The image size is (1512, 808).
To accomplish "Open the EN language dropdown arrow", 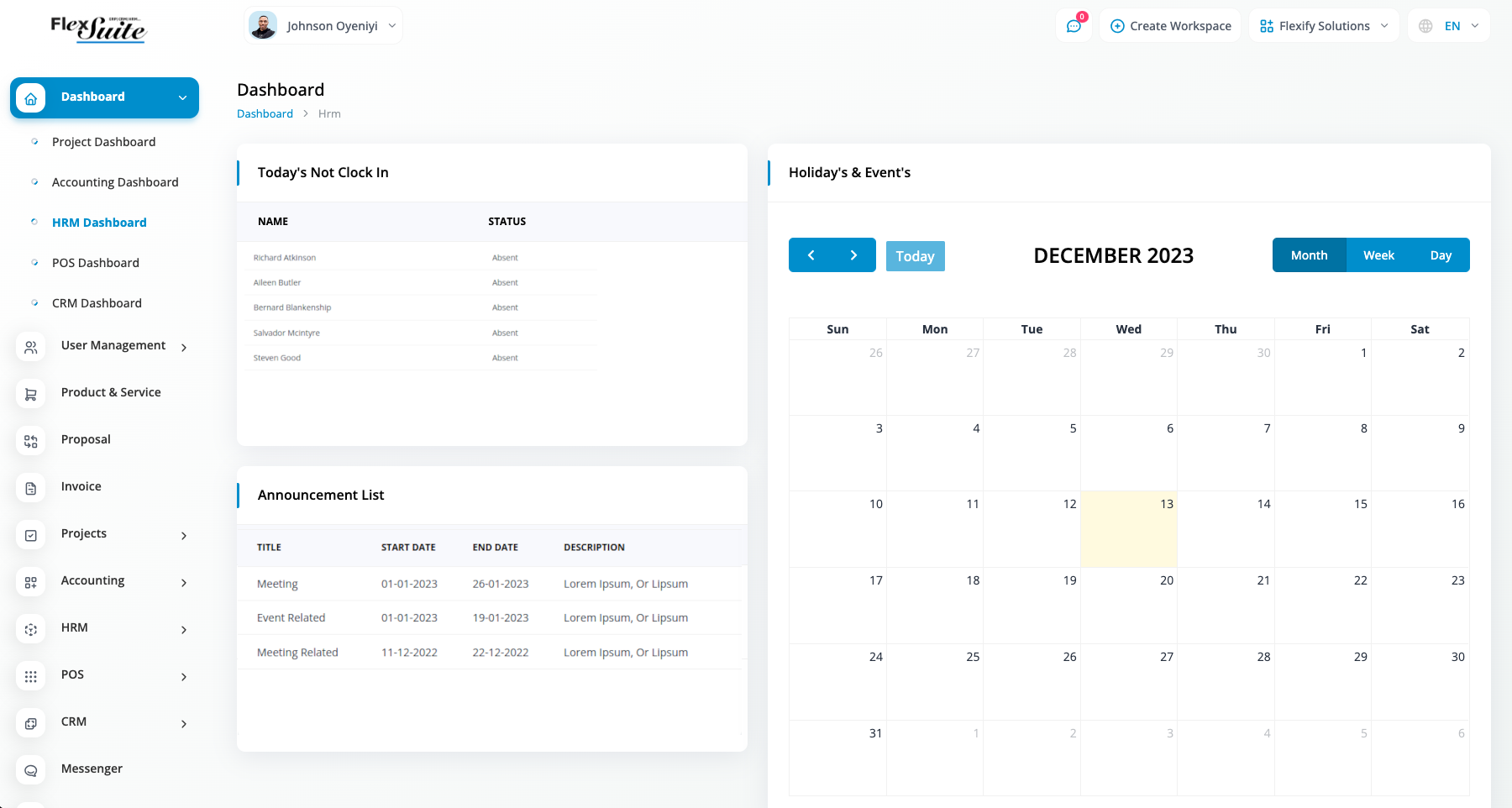I will 1475,26.
